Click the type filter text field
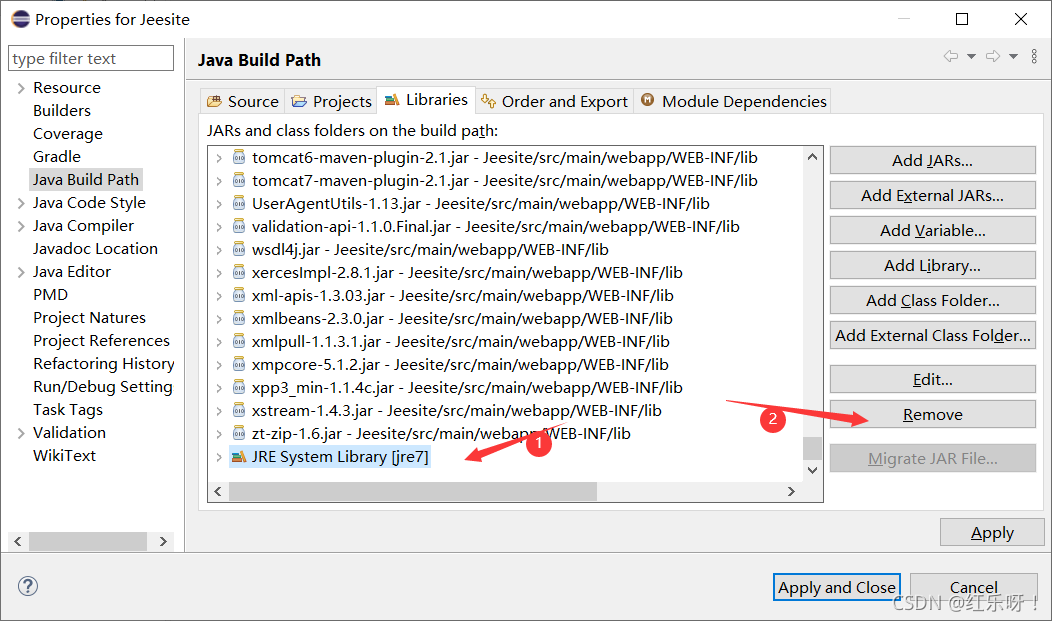The image size is (1052, 621). pos(91,58)
